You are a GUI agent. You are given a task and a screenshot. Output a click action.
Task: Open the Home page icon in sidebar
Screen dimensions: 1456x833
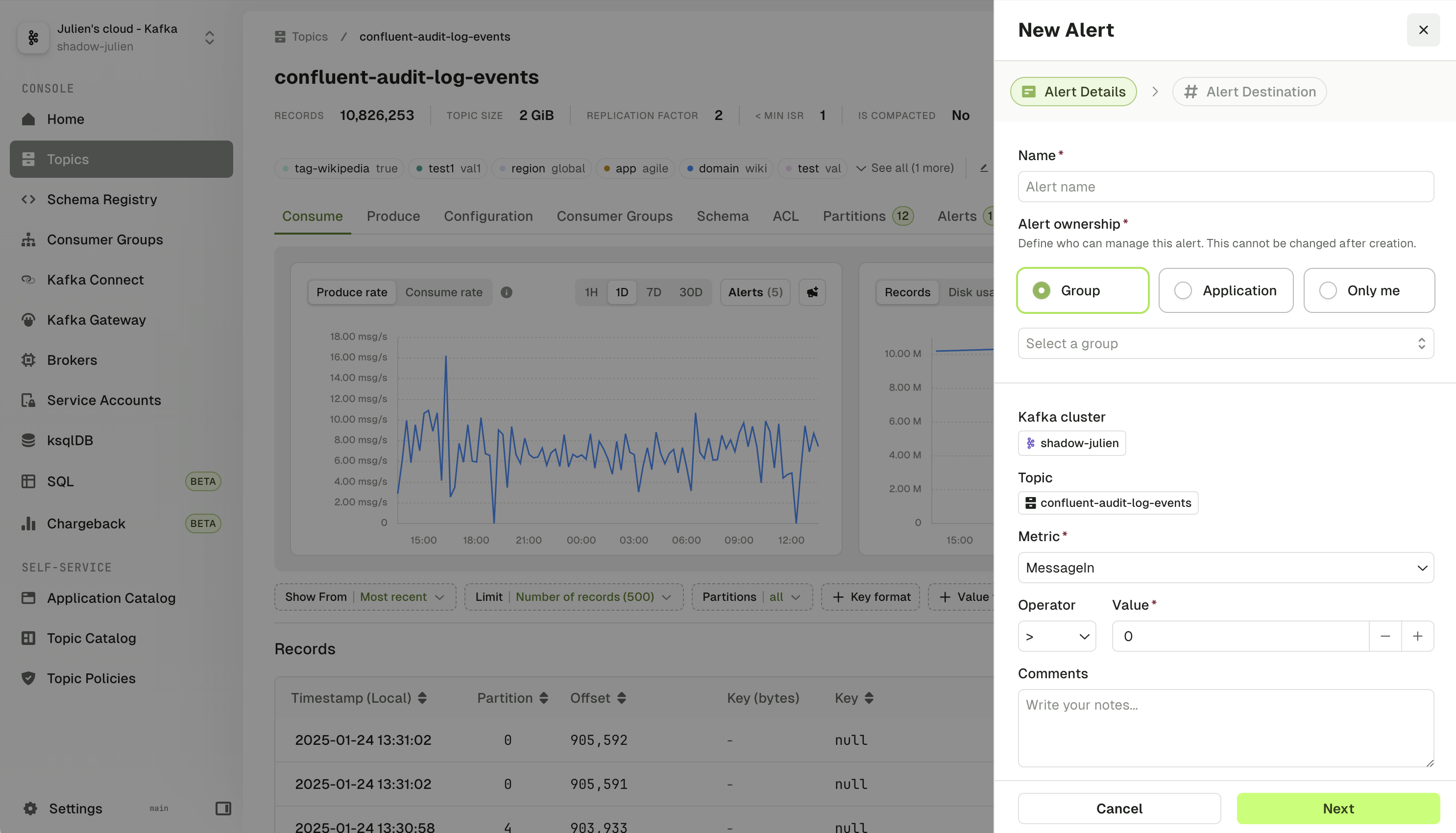click(x=28, y=119)
